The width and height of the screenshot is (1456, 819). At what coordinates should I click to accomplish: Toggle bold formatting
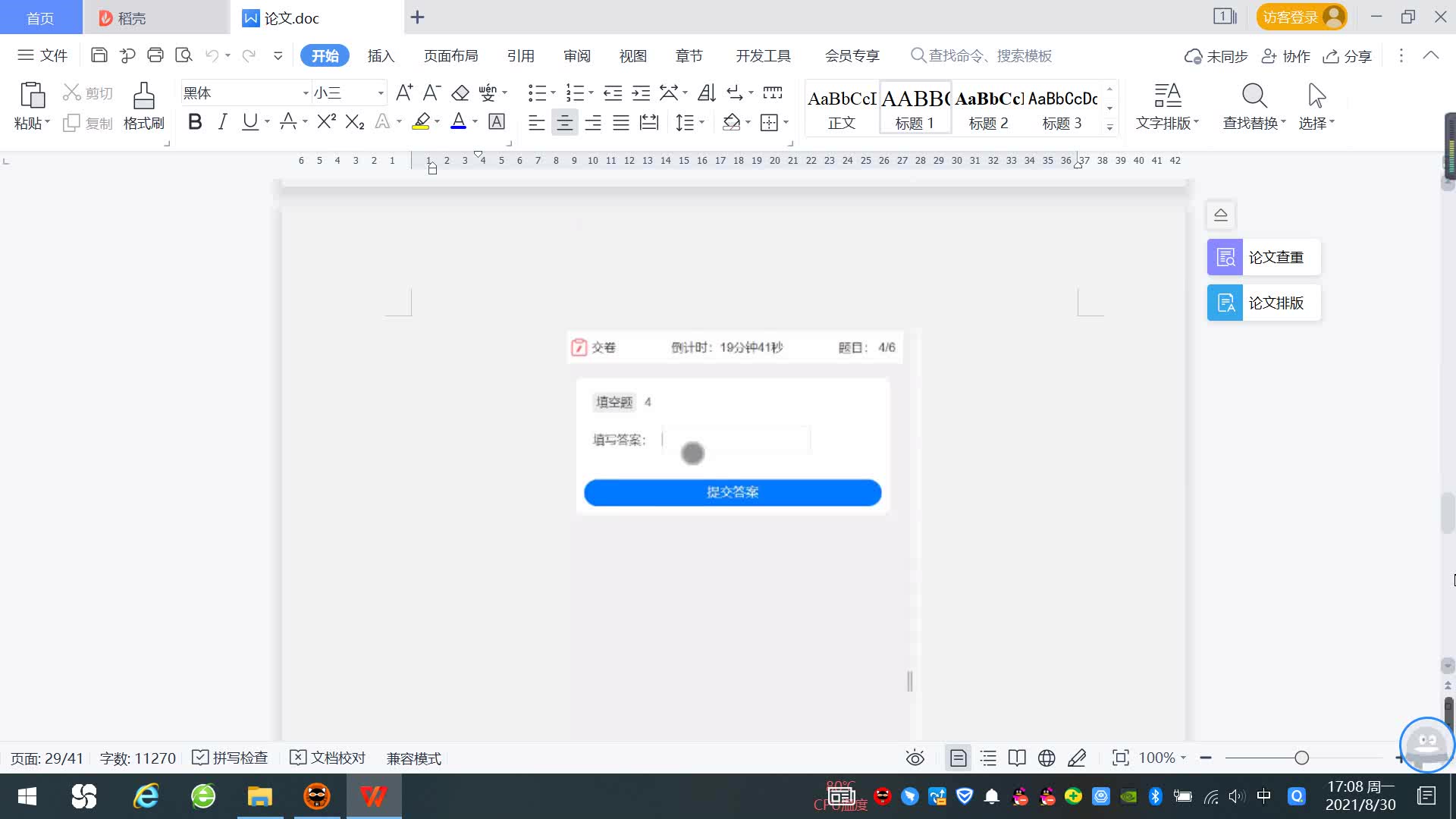tap(195, 122)
